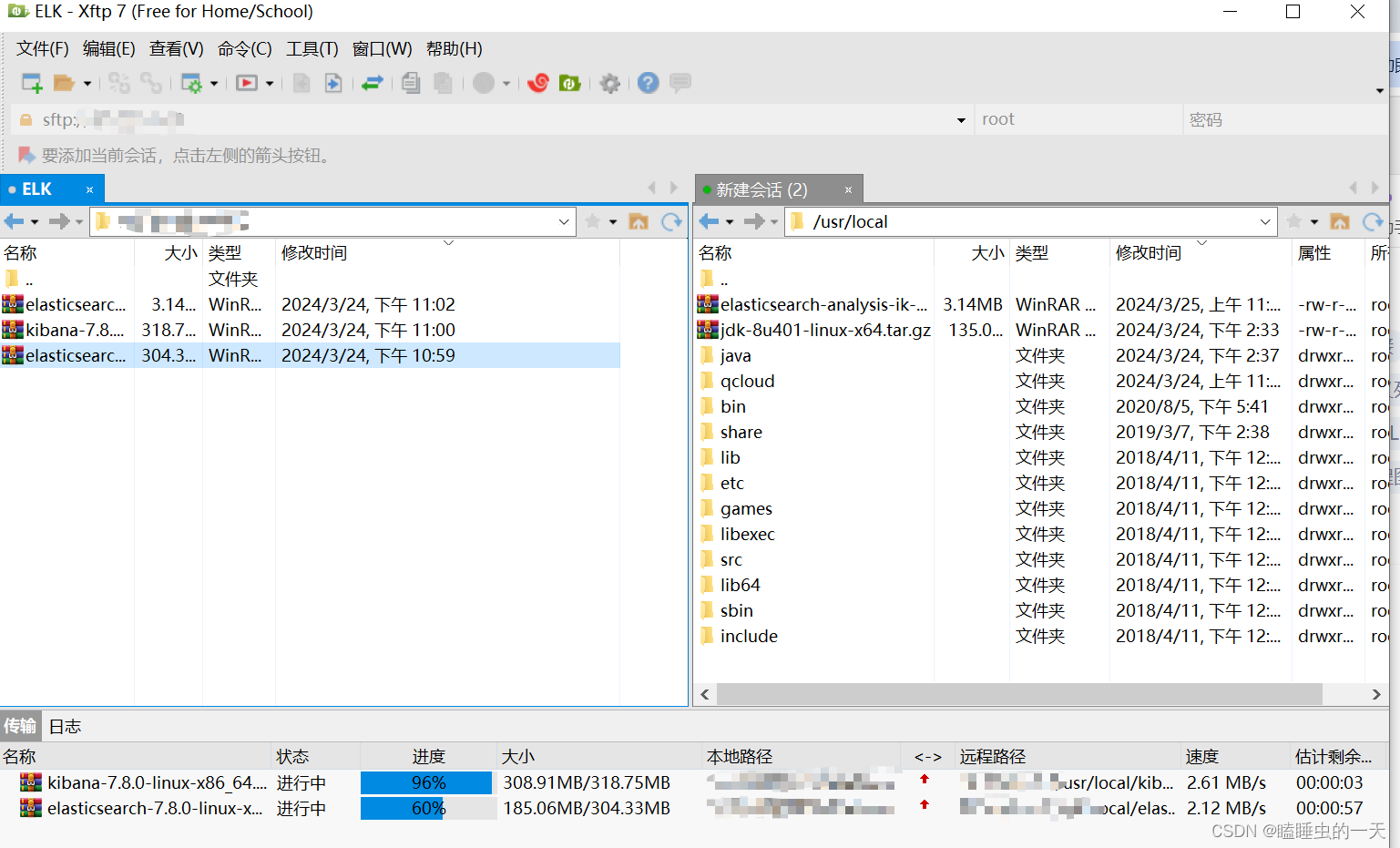1400x848 pixels.
Task: Open the Help 帮助(H) menu
Action: point(455,48)
